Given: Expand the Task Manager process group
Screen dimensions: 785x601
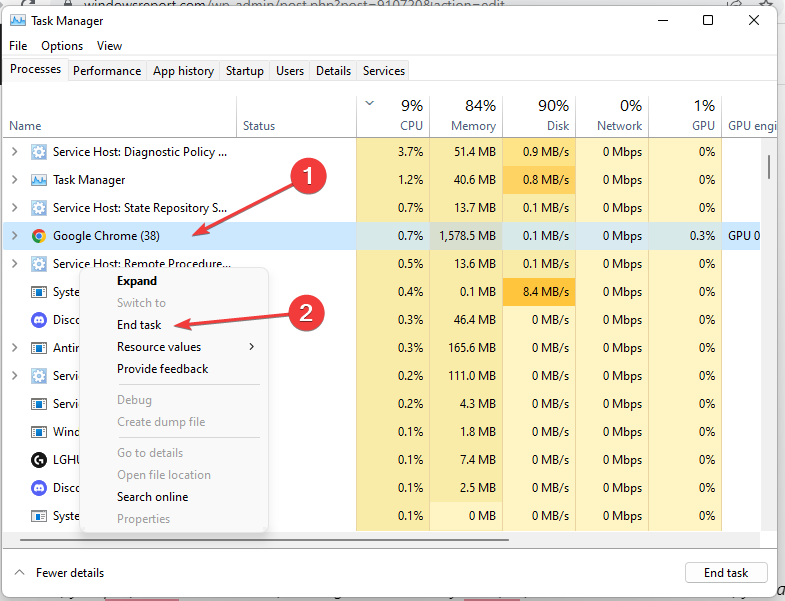Looking at the screenshot, I should tap(14, 180).
